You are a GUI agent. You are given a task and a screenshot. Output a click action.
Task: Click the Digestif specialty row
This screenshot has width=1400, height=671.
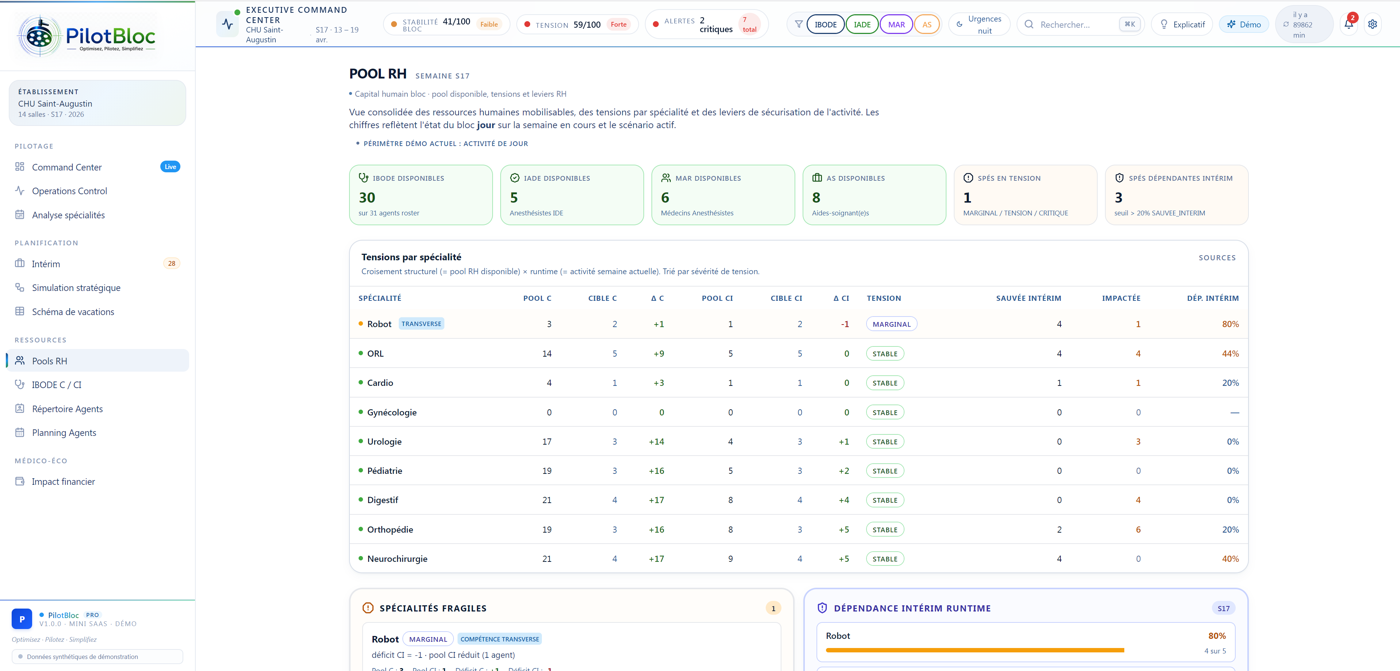coord(798,500)
